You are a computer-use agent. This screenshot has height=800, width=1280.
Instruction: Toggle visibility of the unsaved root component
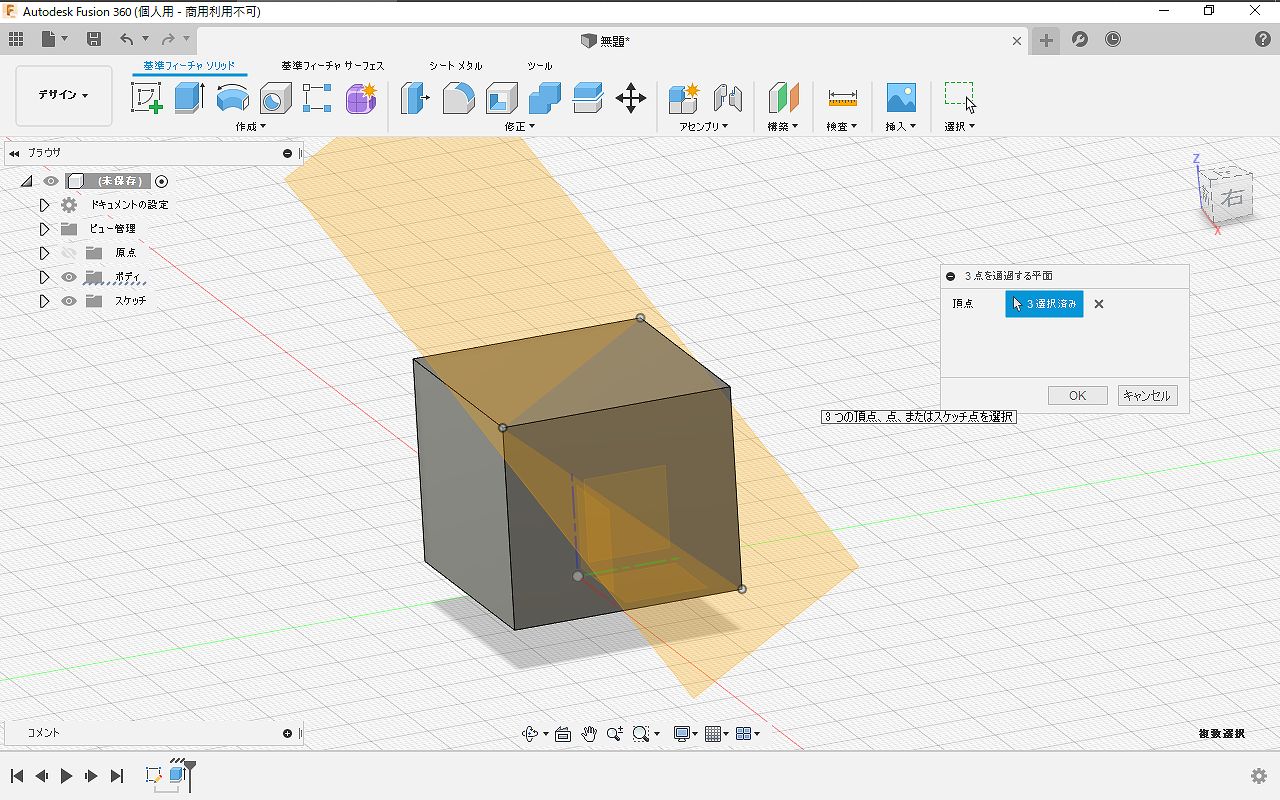point(51,181)
